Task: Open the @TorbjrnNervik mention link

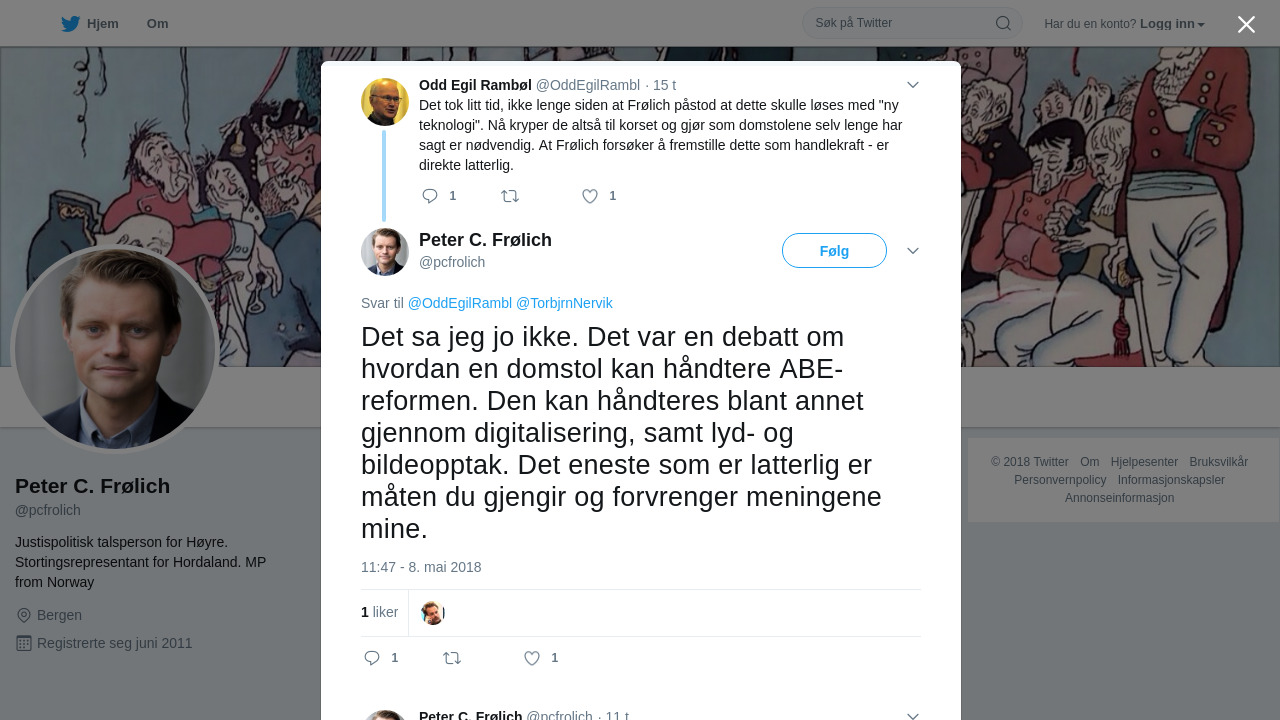Action: point(564,303)
